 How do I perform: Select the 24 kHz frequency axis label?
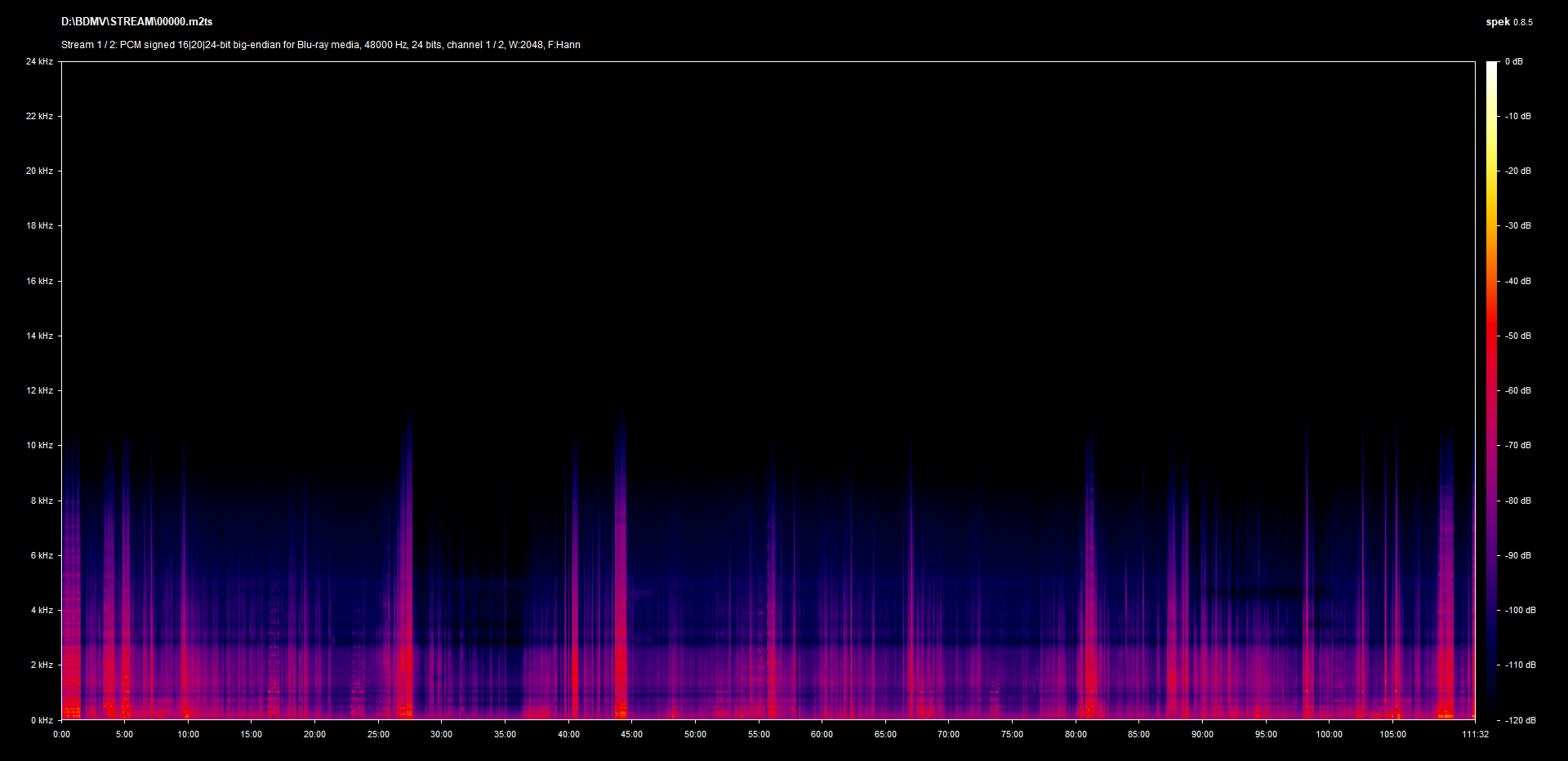(x=39, y=61)
